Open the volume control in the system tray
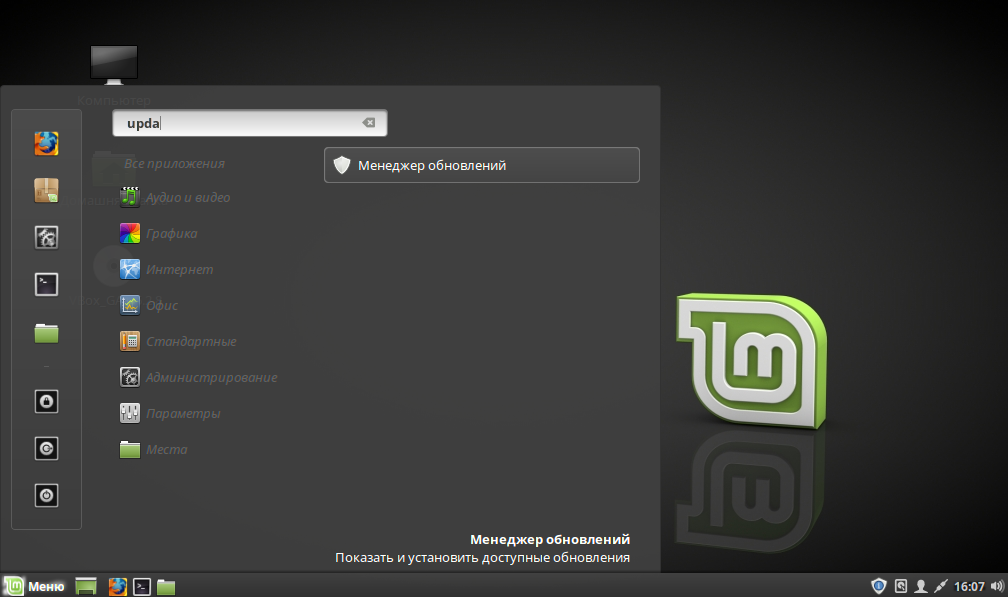The width and height of the screenshot is (1008, 597). coord(996,585)
